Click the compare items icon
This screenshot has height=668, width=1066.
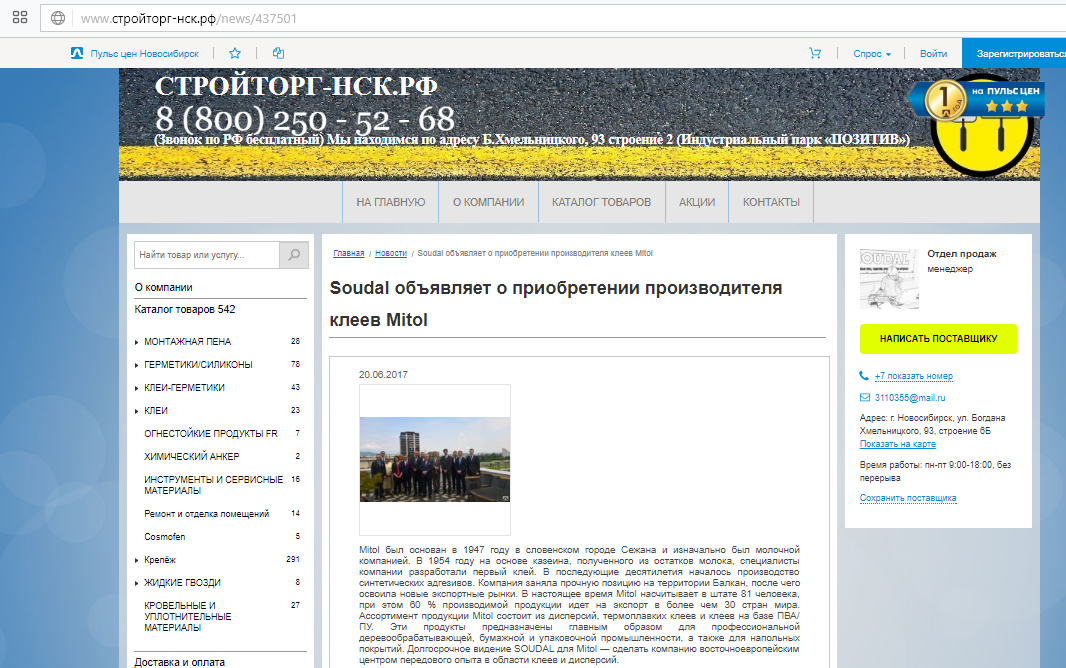[278, 53]
